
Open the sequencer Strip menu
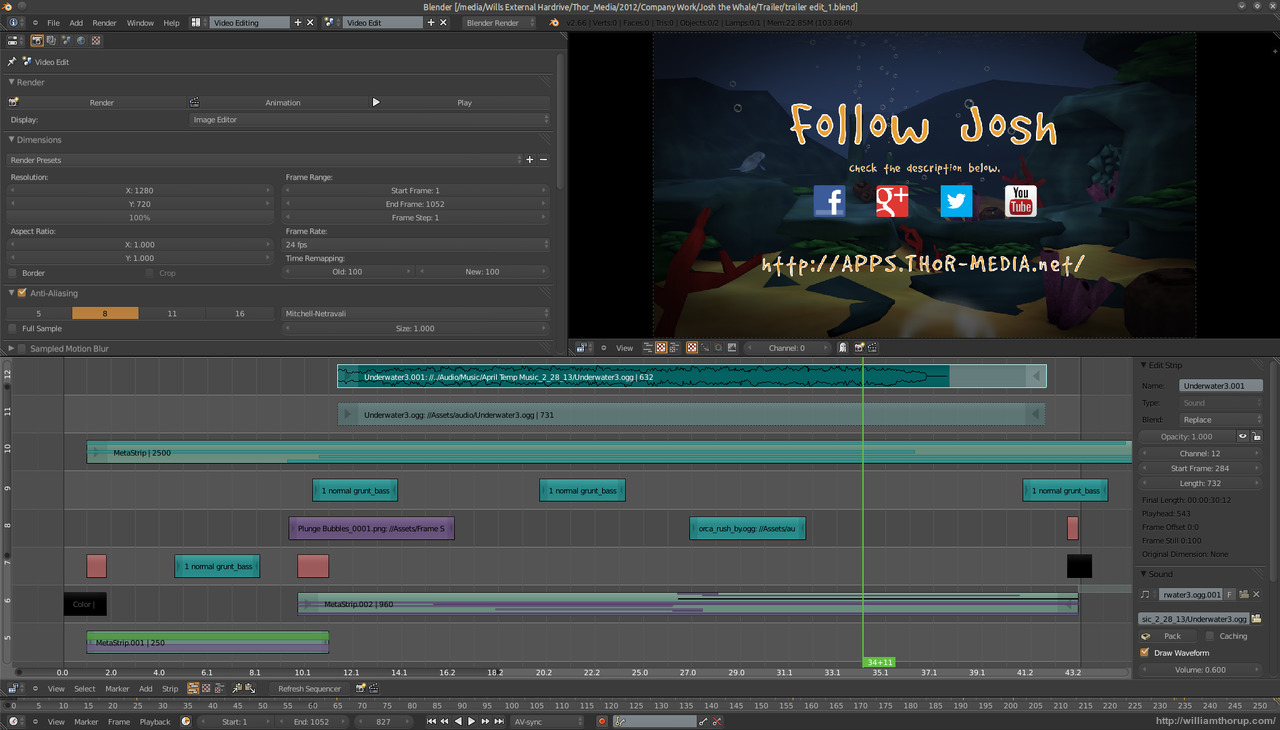(170, 689)
